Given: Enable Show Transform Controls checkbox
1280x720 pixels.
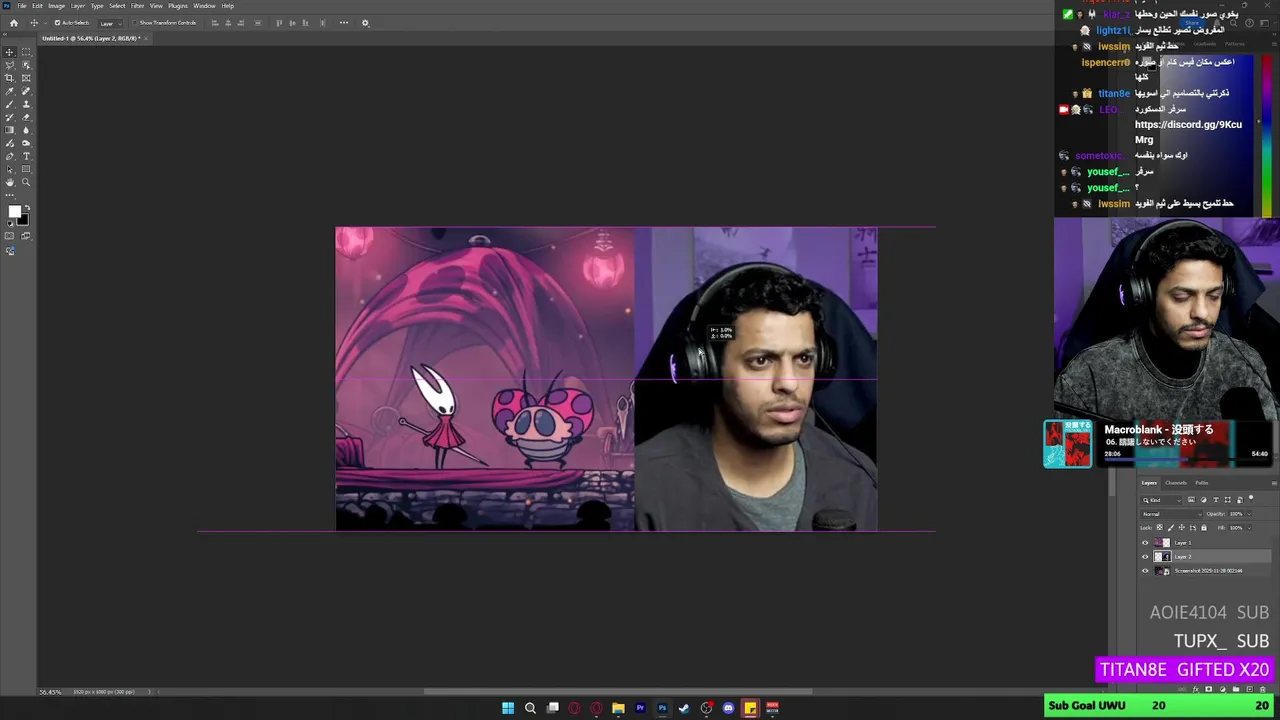Looking at the screenshot, I should tap(135, 23).
